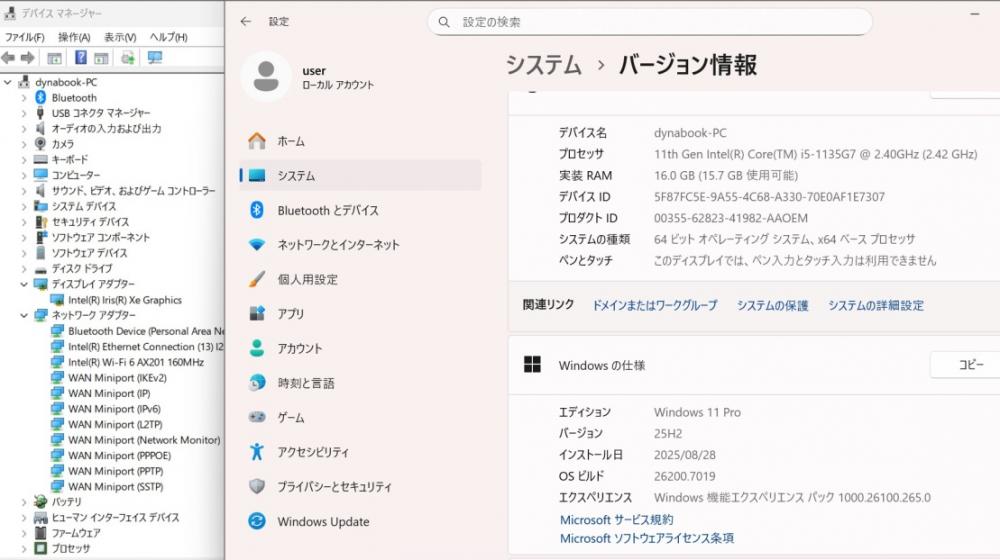The height and width of the screenshot is (560, 1000).
Task: Collapse the ディスプレイ アダプター category
Action: tap(24, 284)
